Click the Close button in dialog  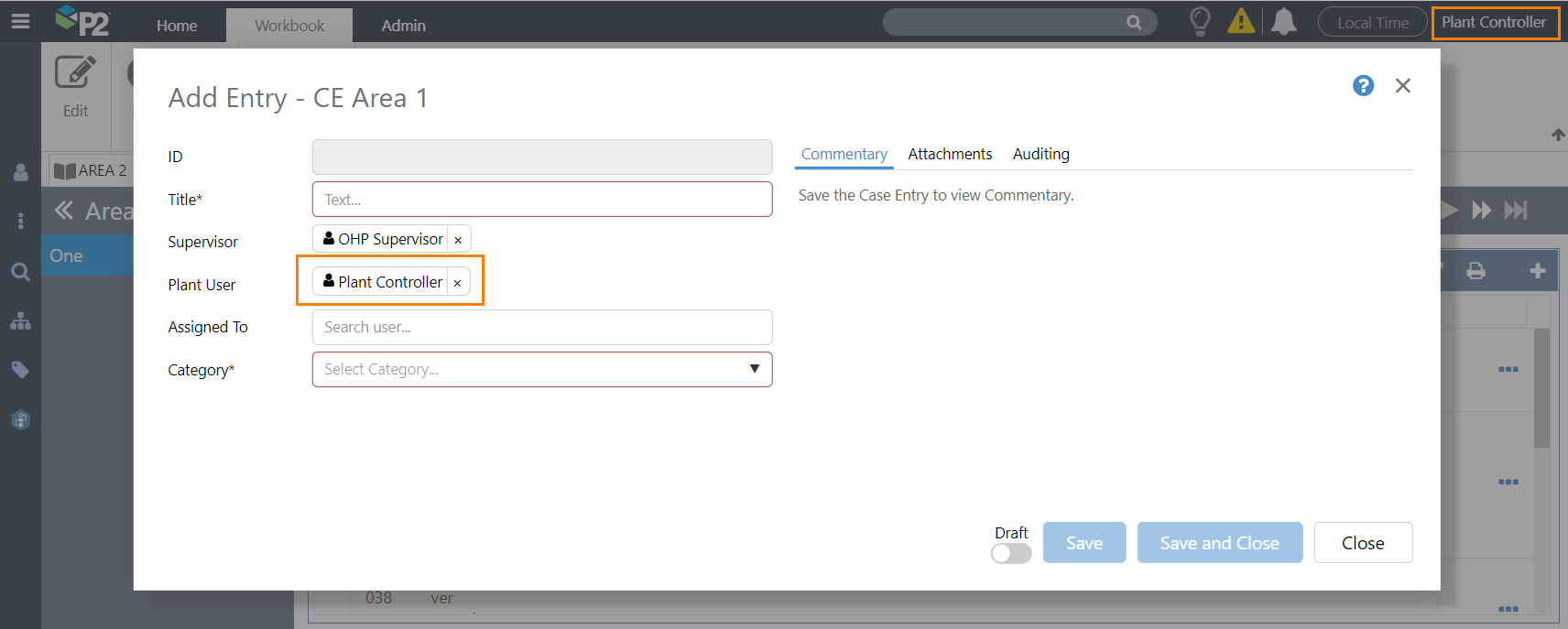pos(1362,543)
